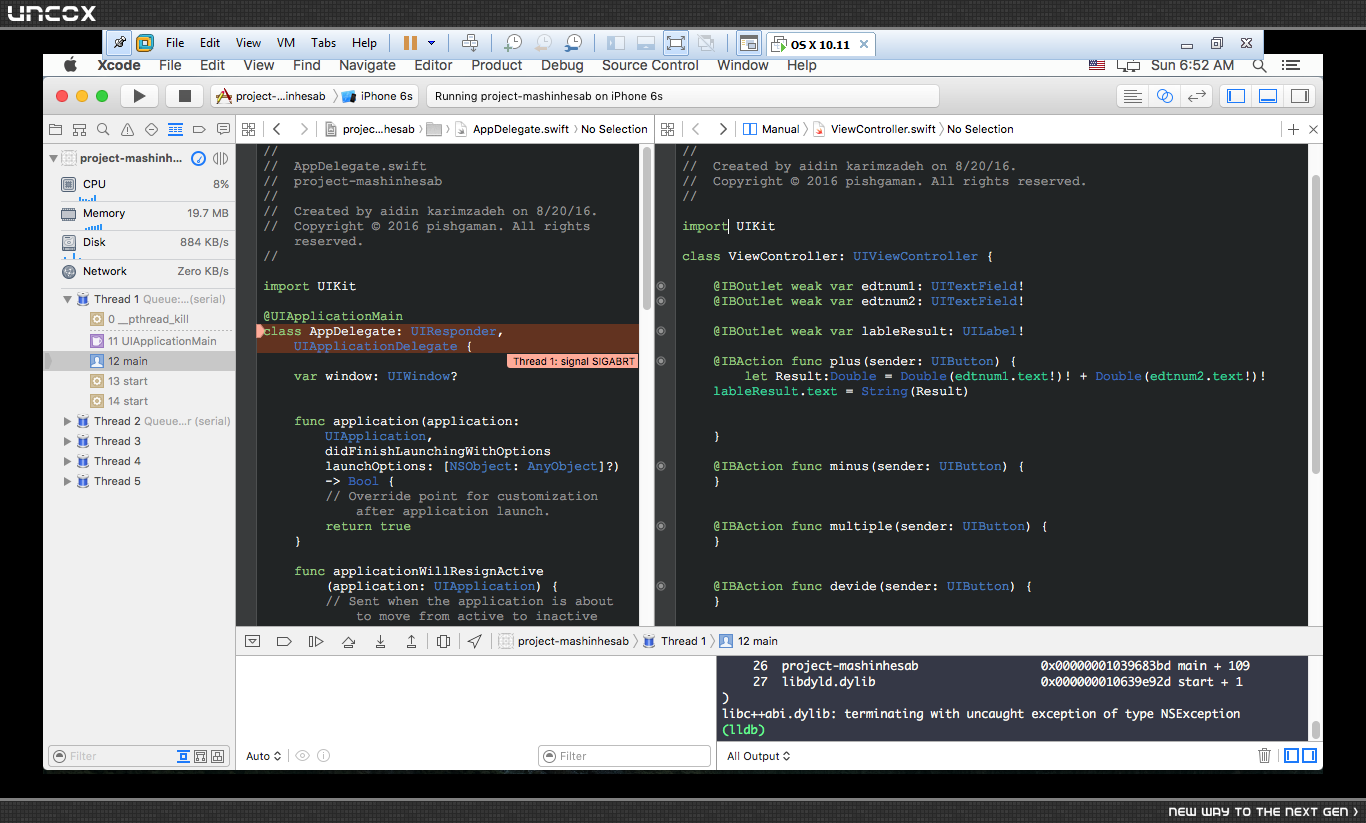Image resolution: width=1366 pixels, height=823 pixels.
Task: Open the Debug menu
Action: point(562,65)
